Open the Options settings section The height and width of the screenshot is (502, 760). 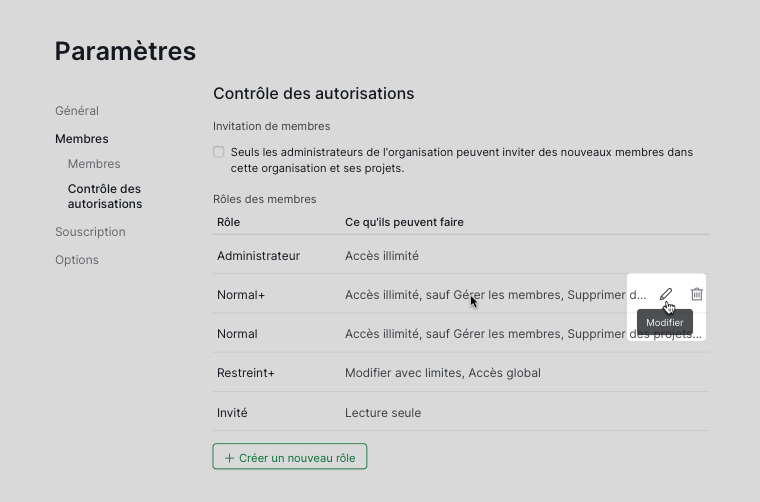77,260
